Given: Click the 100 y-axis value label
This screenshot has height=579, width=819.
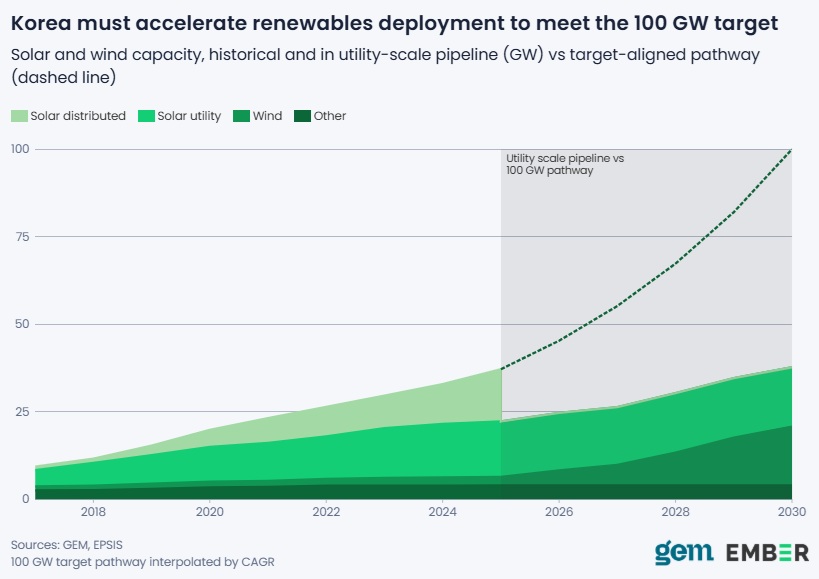Looking at the screenshot, I should [20, 149].
